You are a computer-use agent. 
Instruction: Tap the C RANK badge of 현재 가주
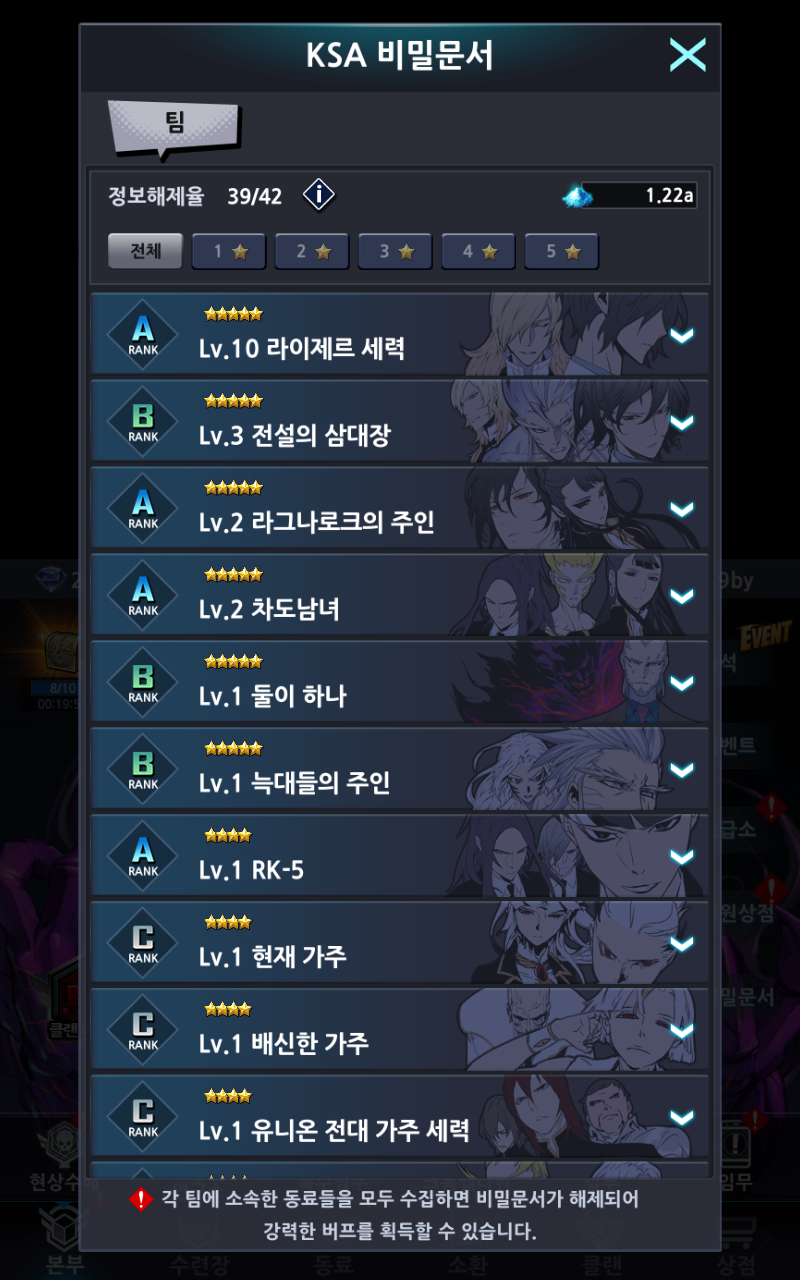point(143,944)
